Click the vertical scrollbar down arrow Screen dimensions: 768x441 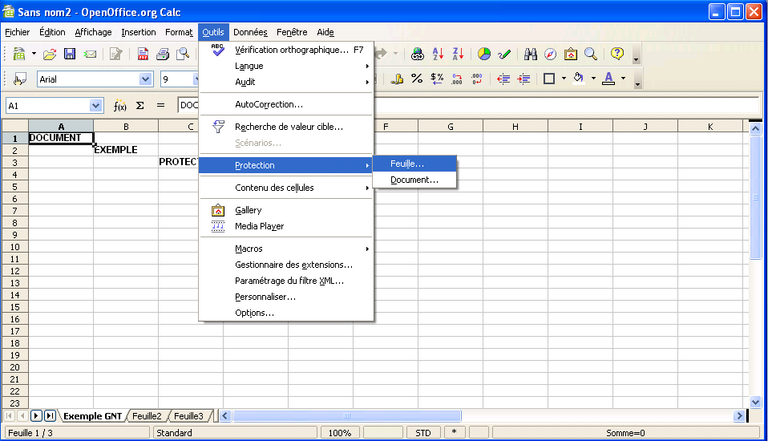point(755,402)
